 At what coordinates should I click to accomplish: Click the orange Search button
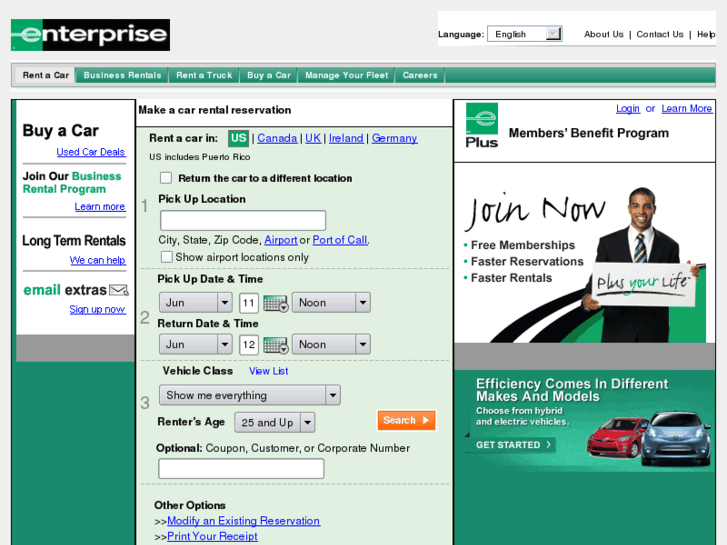click(406, 420)
